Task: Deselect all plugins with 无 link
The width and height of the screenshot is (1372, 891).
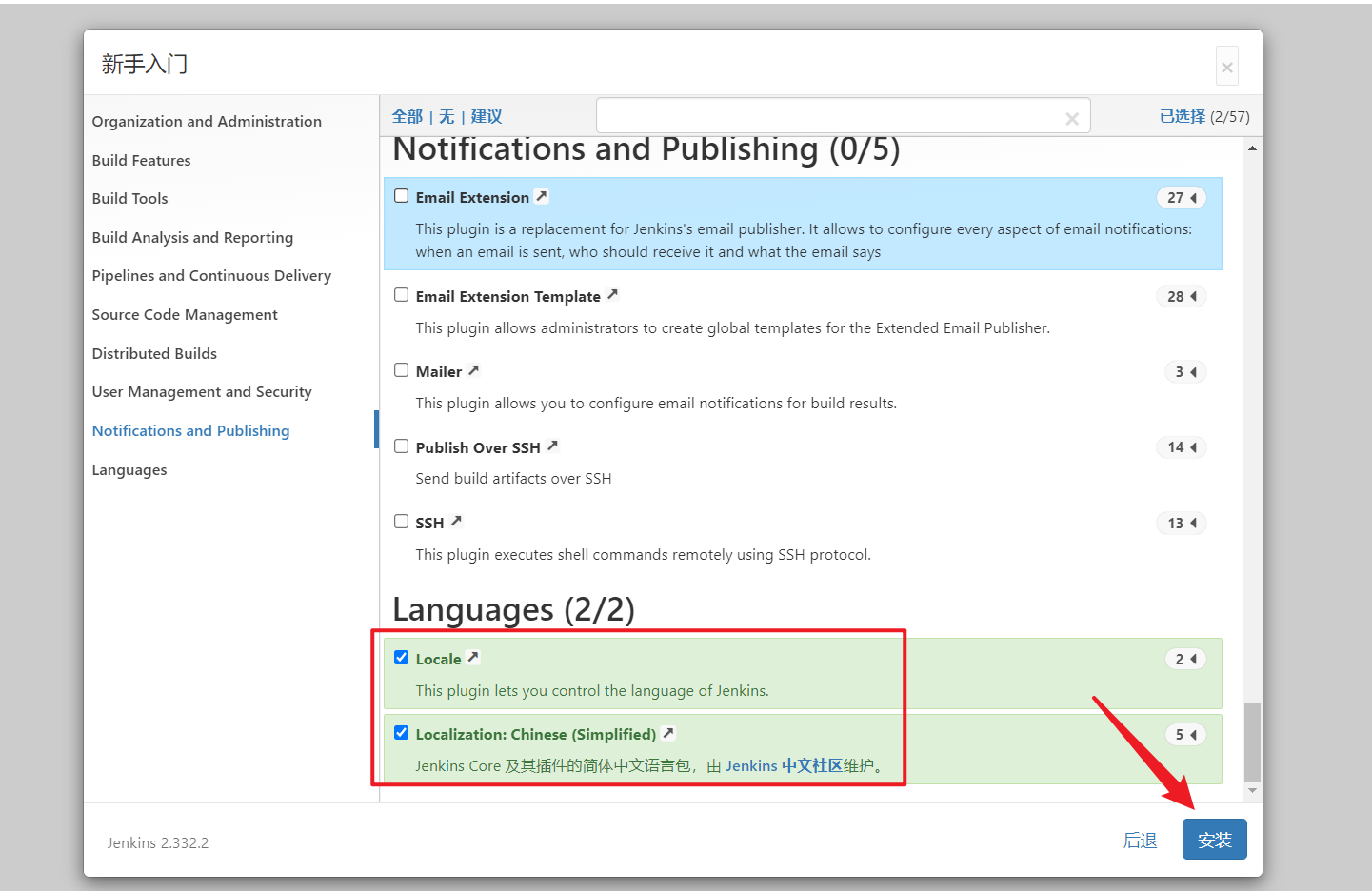Action: pos(447,116)
